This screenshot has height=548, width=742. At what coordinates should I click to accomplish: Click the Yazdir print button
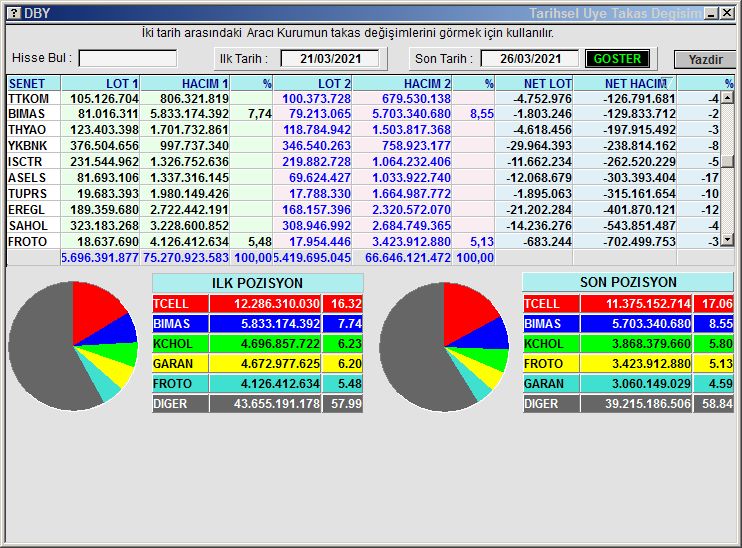coord(705,60)
